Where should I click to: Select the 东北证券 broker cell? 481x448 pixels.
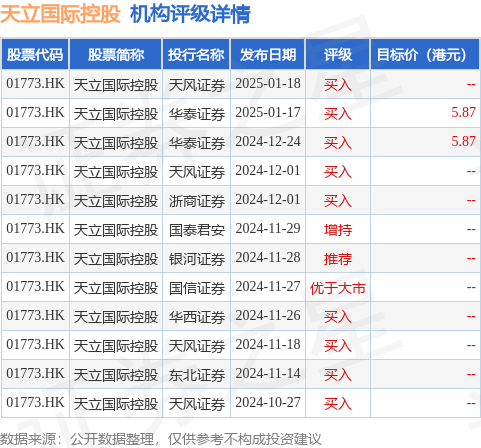[x=197, y=375]
